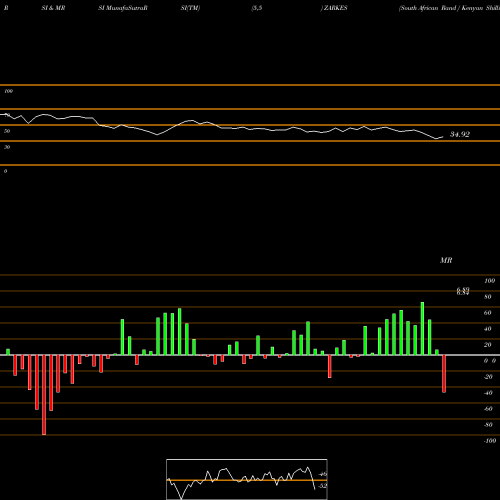Click the MR label above the histogram
500x500 pixels.
pyautogui.click(x=446, y=260)
